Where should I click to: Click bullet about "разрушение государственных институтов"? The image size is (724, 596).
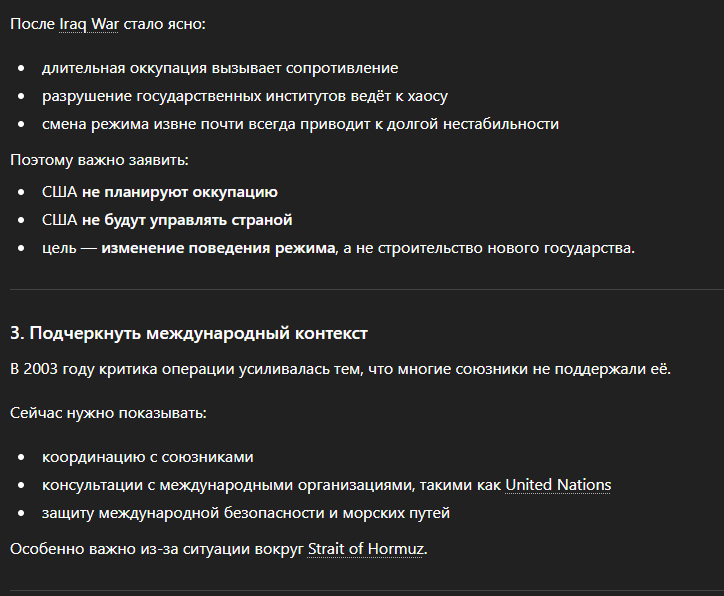tap(245, 96)
